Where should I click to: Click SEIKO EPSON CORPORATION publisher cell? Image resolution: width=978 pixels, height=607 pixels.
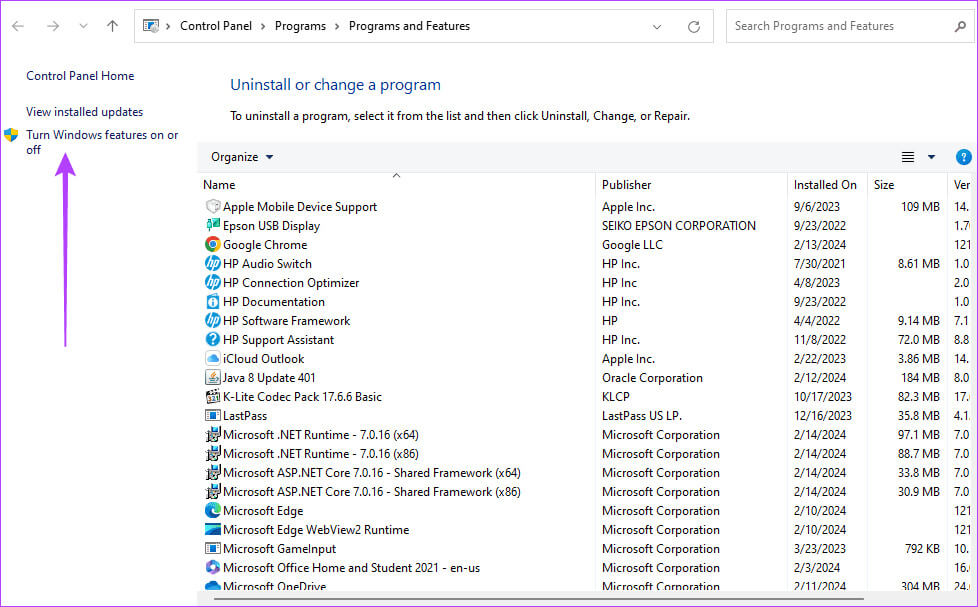679,226
